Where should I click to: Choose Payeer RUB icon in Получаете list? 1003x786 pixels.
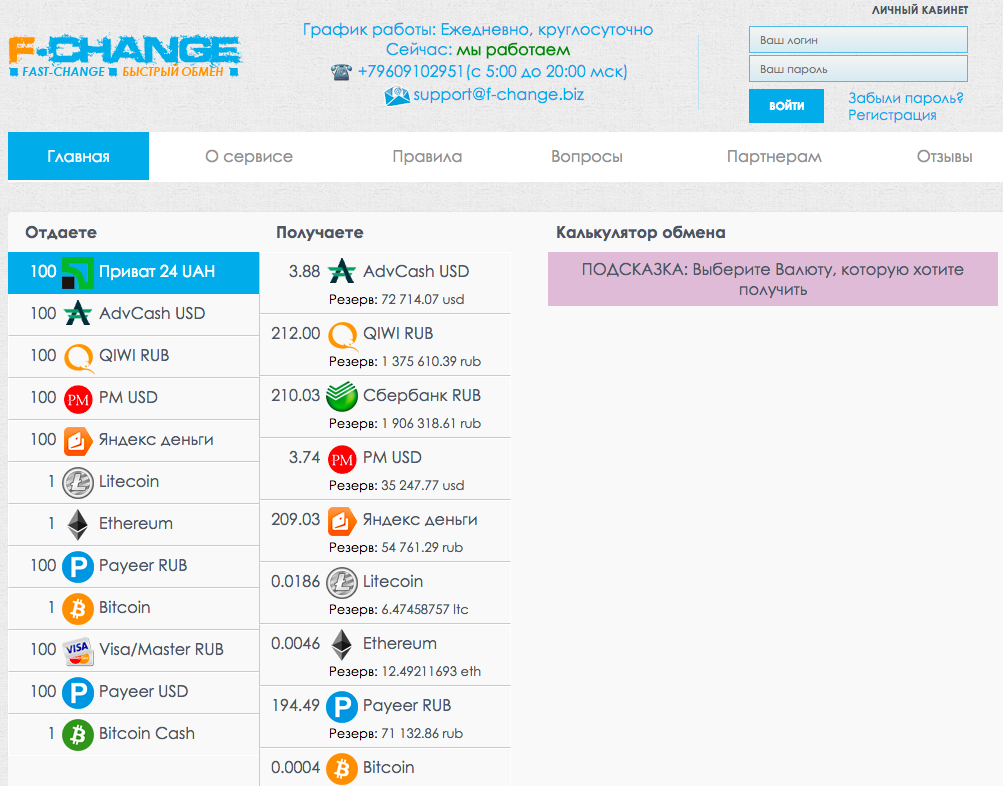point(342,707)
